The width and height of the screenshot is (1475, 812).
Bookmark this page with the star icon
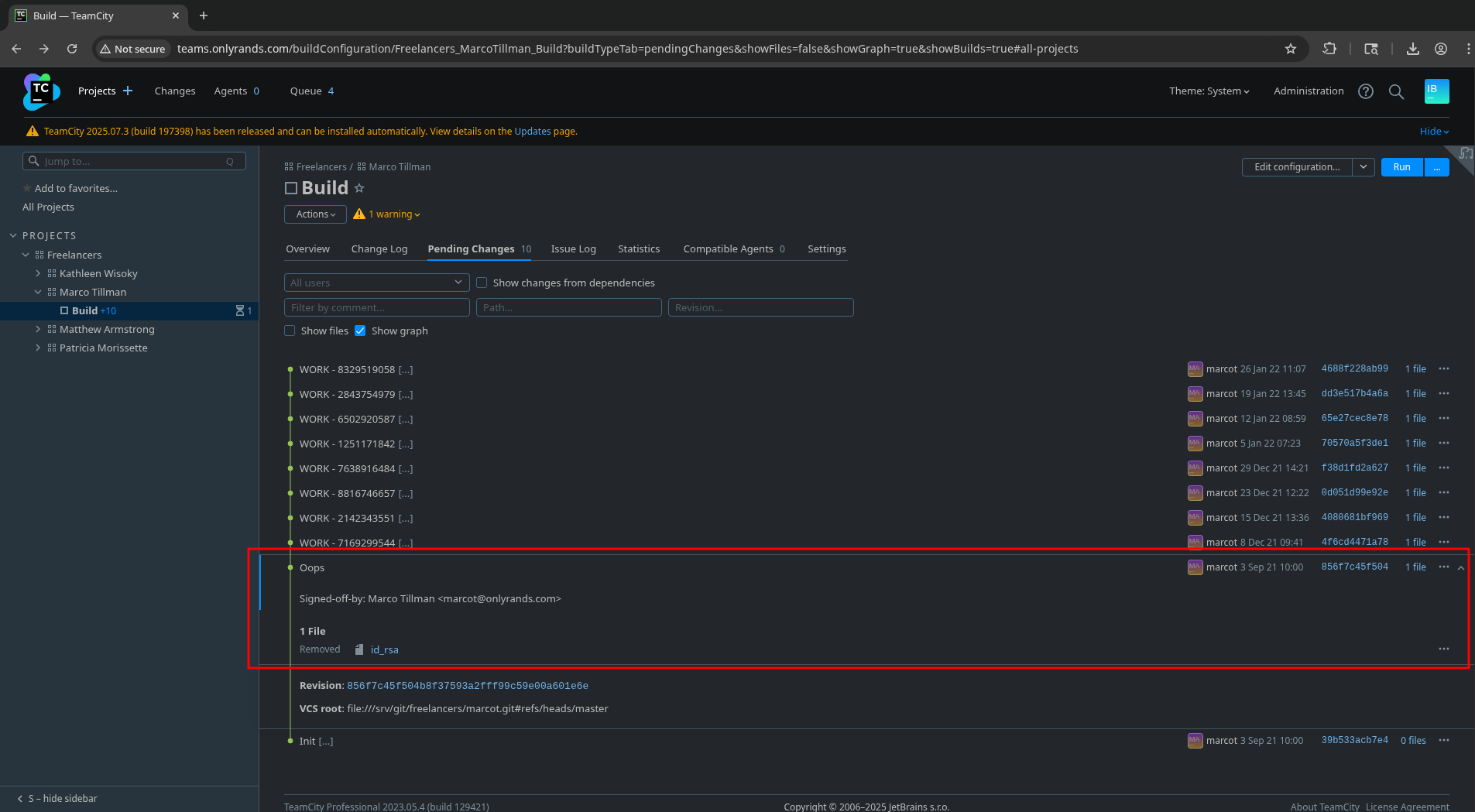click(x=1290, y=49)
